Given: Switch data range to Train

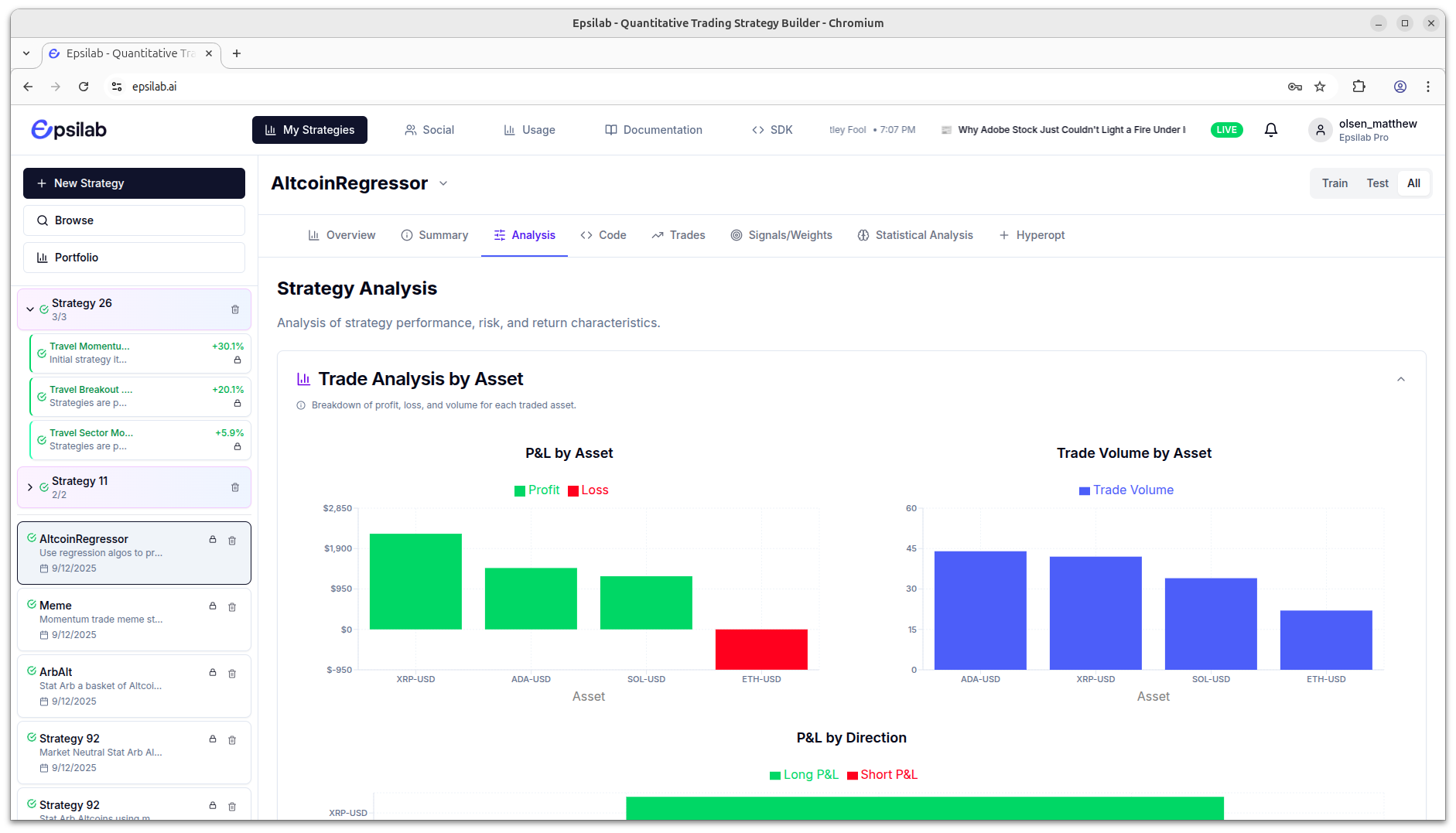Looking at the screenshot, I should click(x=1335, y=183).
